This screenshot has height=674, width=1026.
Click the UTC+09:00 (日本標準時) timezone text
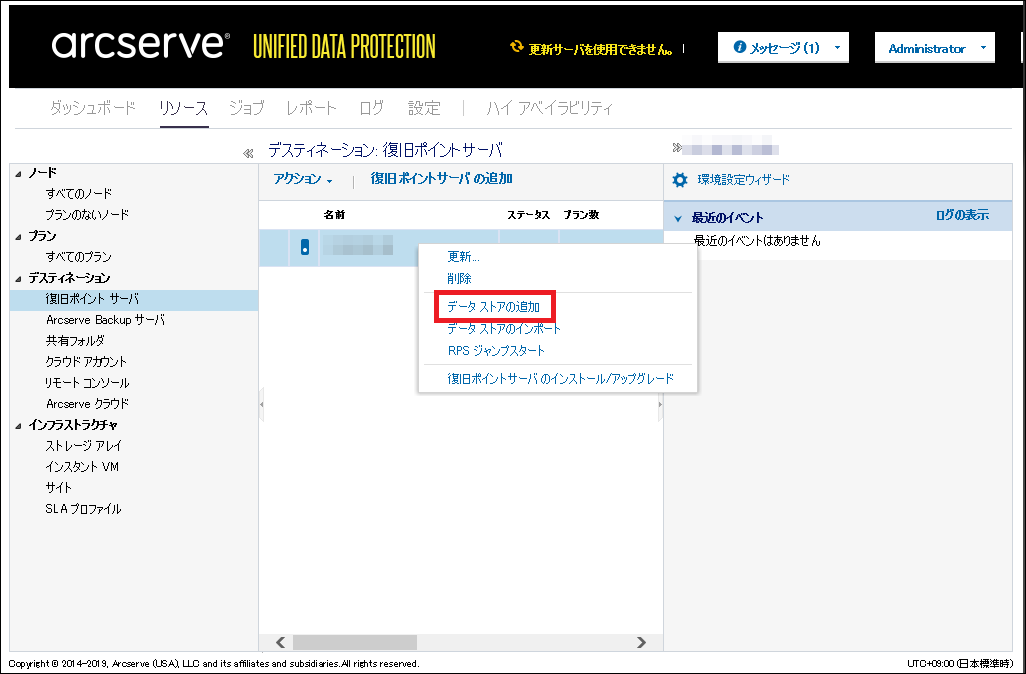coord(960,664)
